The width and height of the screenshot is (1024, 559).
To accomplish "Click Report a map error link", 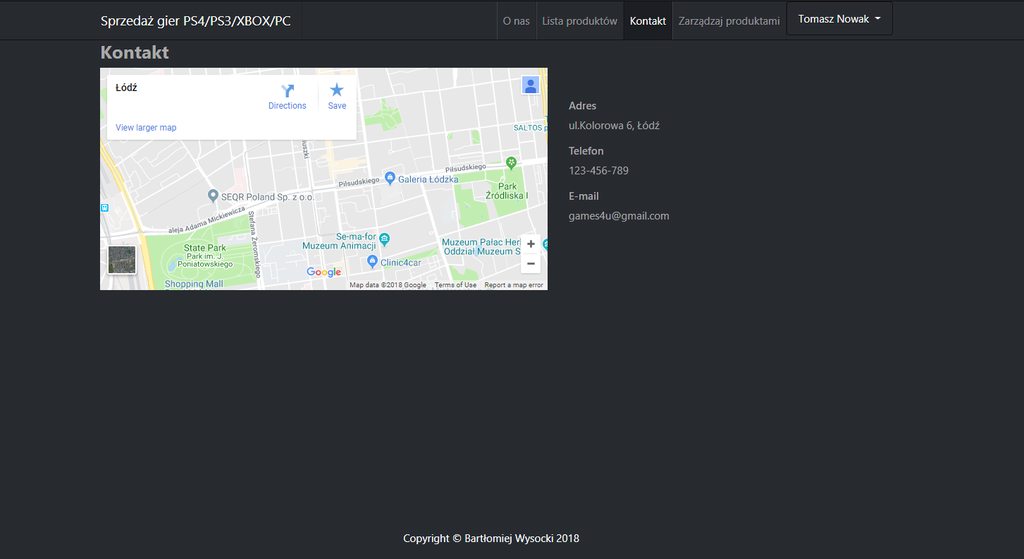I will point(514,285).
